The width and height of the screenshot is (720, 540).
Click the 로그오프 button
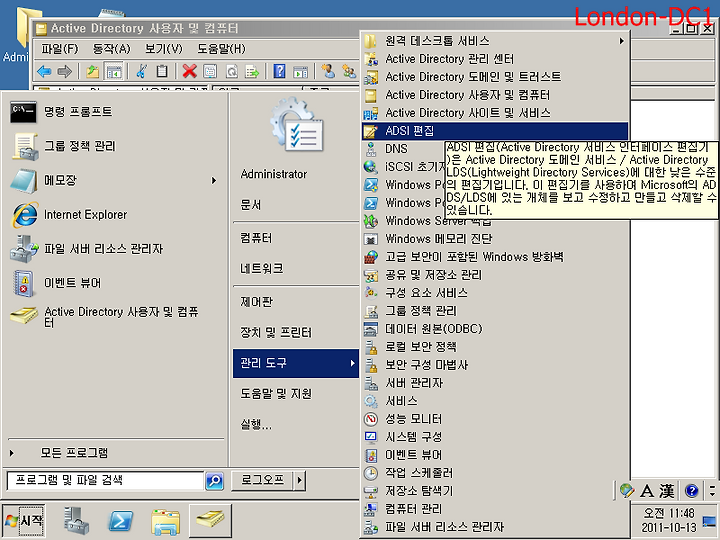tap(263, 481)
